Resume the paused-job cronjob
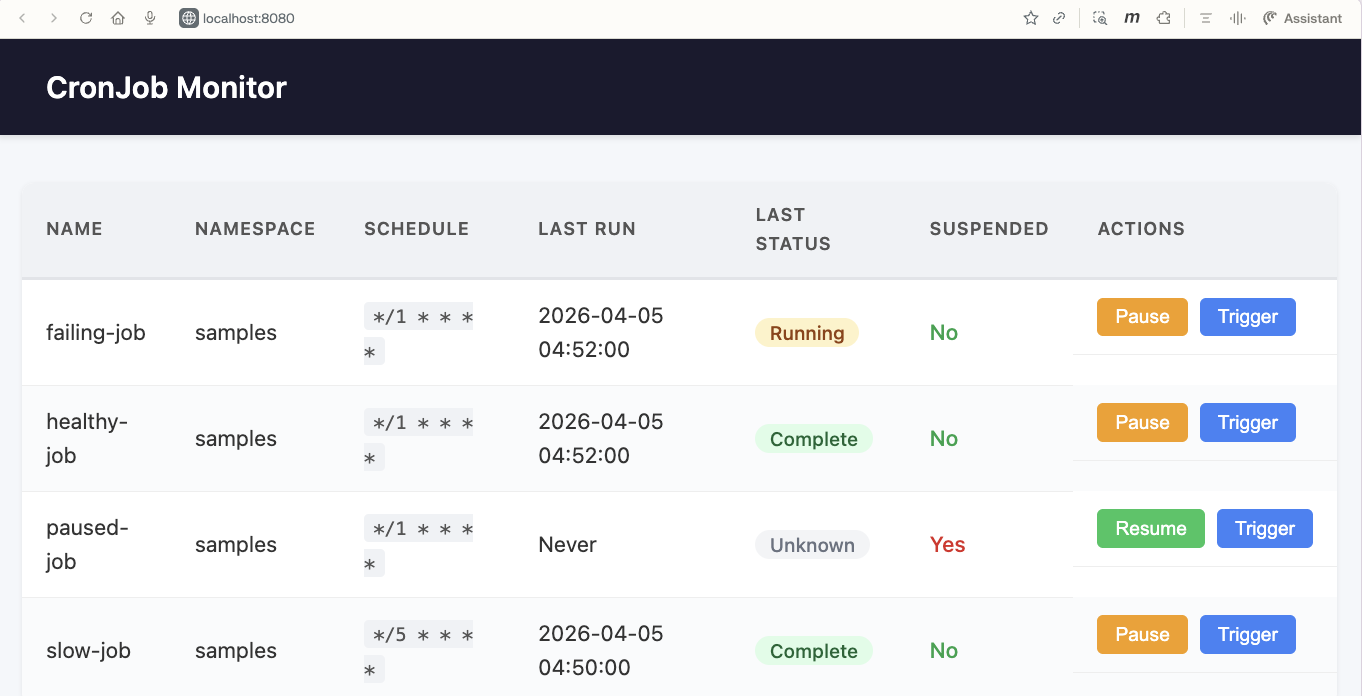This screenshot has height=696, width=1362. pos(1150,529)
